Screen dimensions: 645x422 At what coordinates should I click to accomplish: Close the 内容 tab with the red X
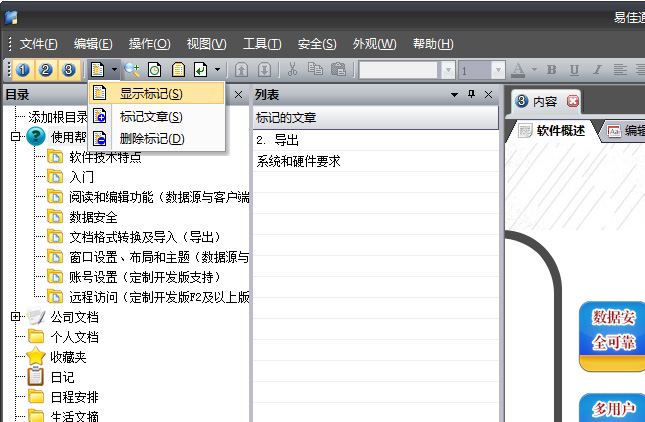(573, 101)
